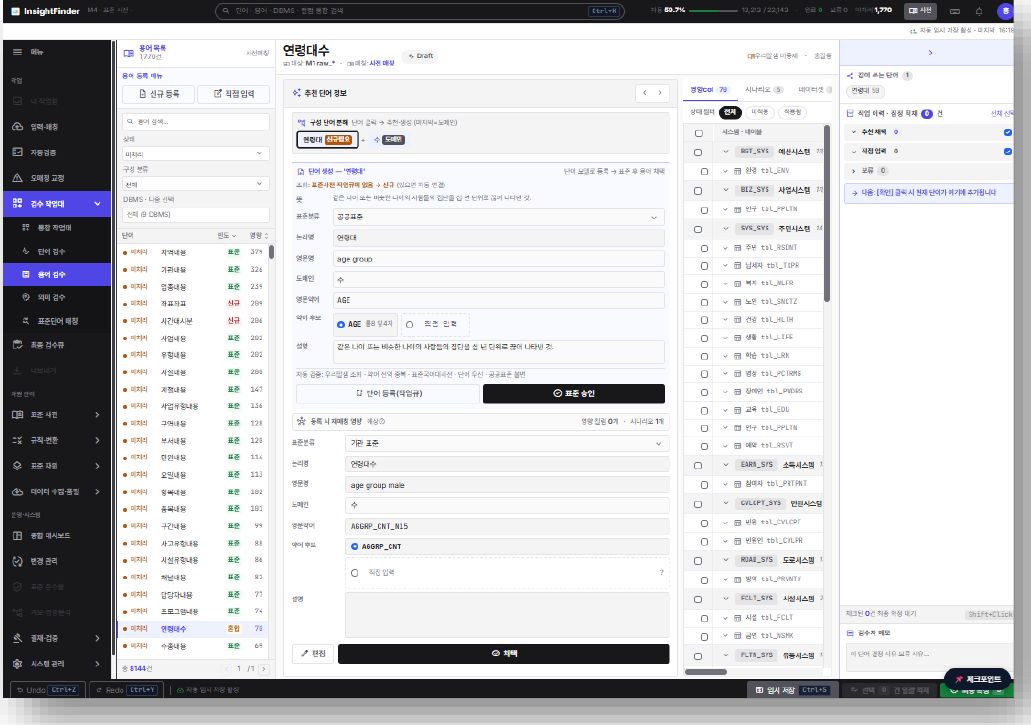Click the 시스템 관리 gear icon
The image size is (1031, 725).
18,663
